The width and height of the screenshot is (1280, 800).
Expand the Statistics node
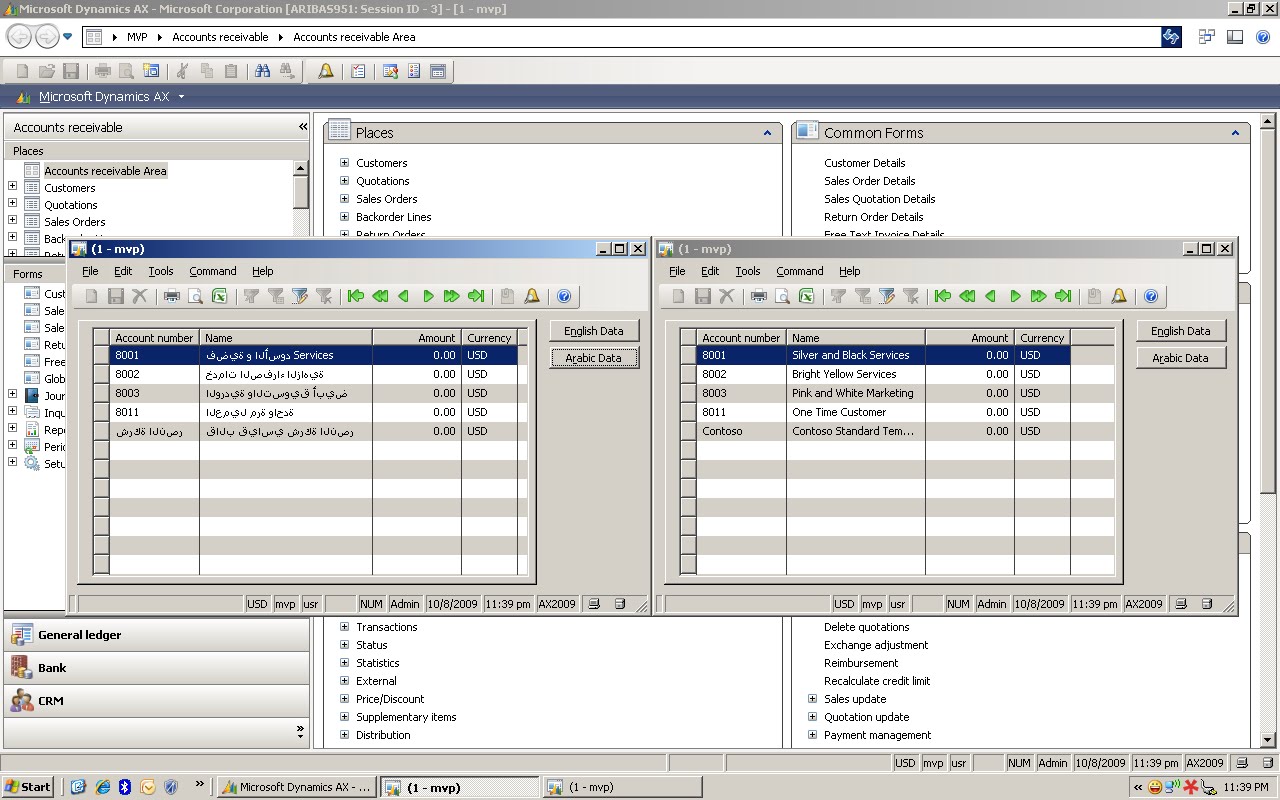click(345, 663)
